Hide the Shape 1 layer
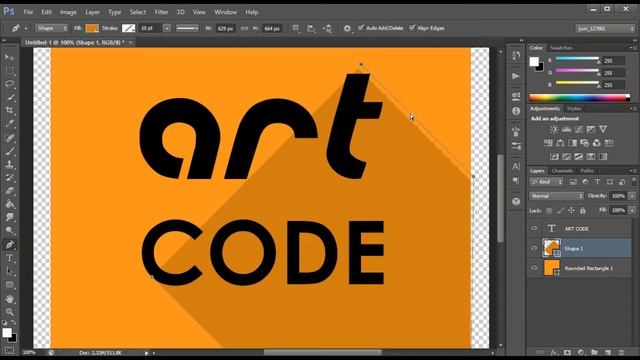Screen dimensions: 640x360 tap(534, 248)
